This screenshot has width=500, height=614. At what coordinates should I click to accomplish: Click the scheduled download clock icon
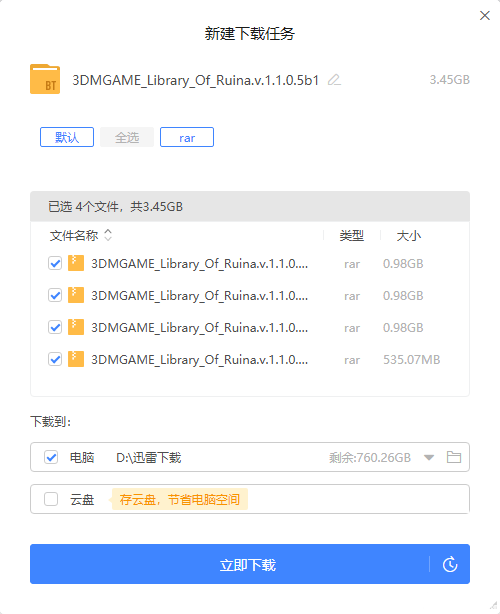click(450, 564)
